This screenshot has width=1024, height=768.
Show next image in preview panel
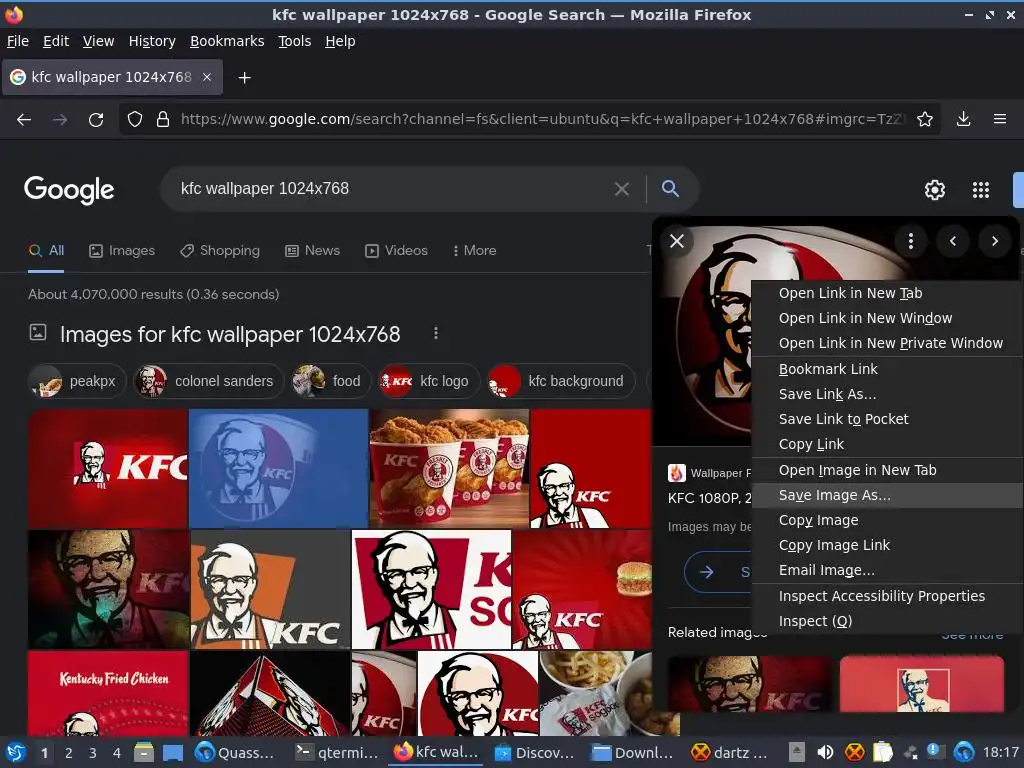pyautogui.click(x=995, y=241)
